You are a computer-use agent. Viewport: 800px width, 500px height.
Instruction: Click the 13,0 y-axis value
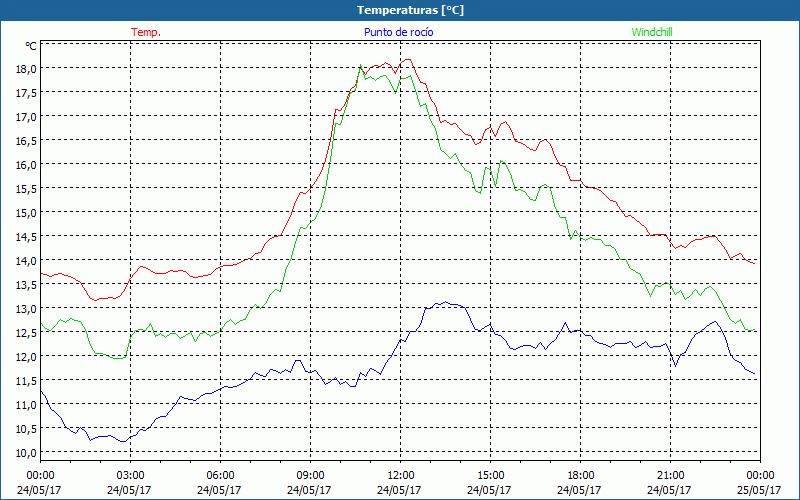27,308
